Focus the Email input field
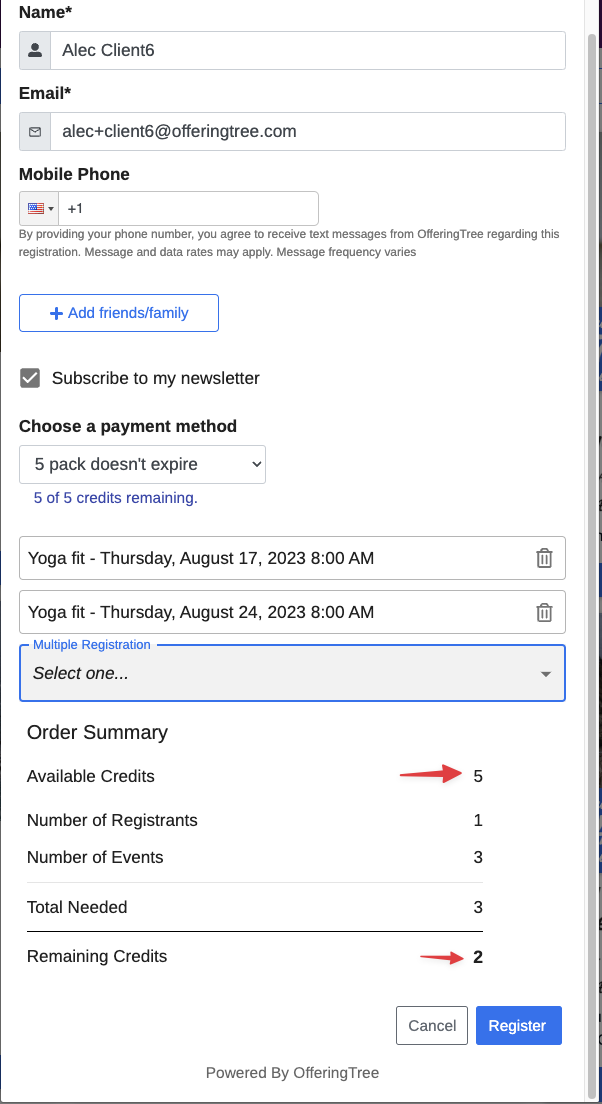Viewport: 602px width, 1104px height. [x=308, y=132]
